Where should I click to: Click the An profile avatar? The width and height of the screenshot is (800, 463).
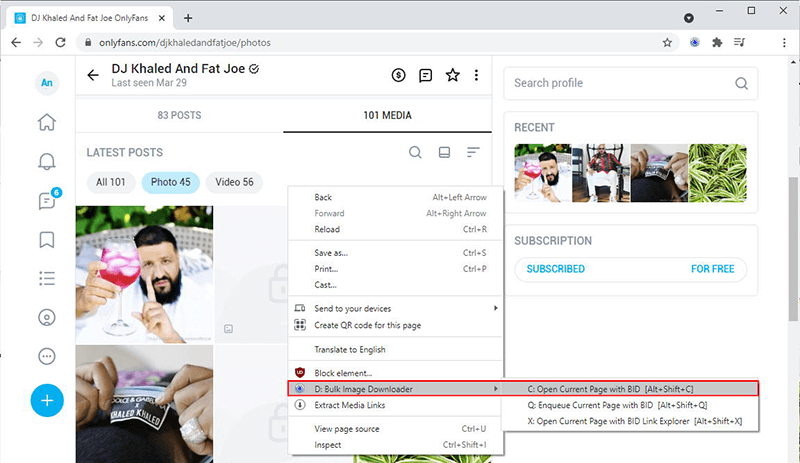click(x=47, y=83)
